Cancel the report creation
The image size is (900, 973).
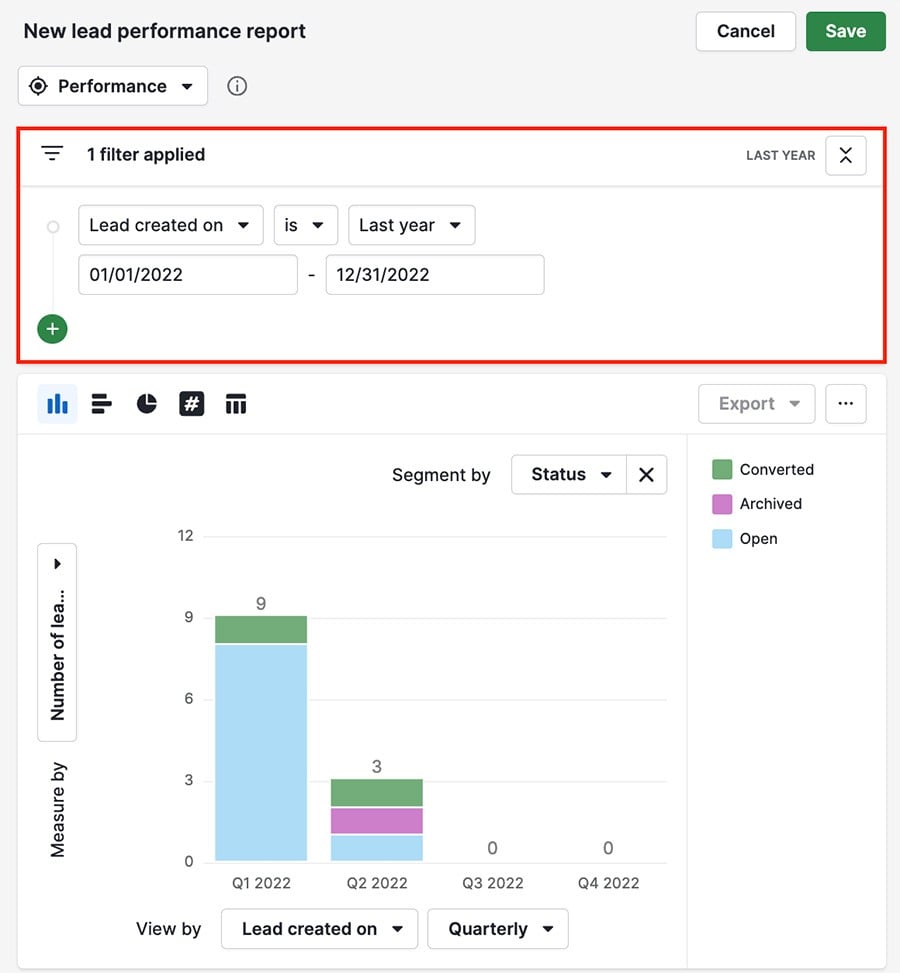point(745,31)
